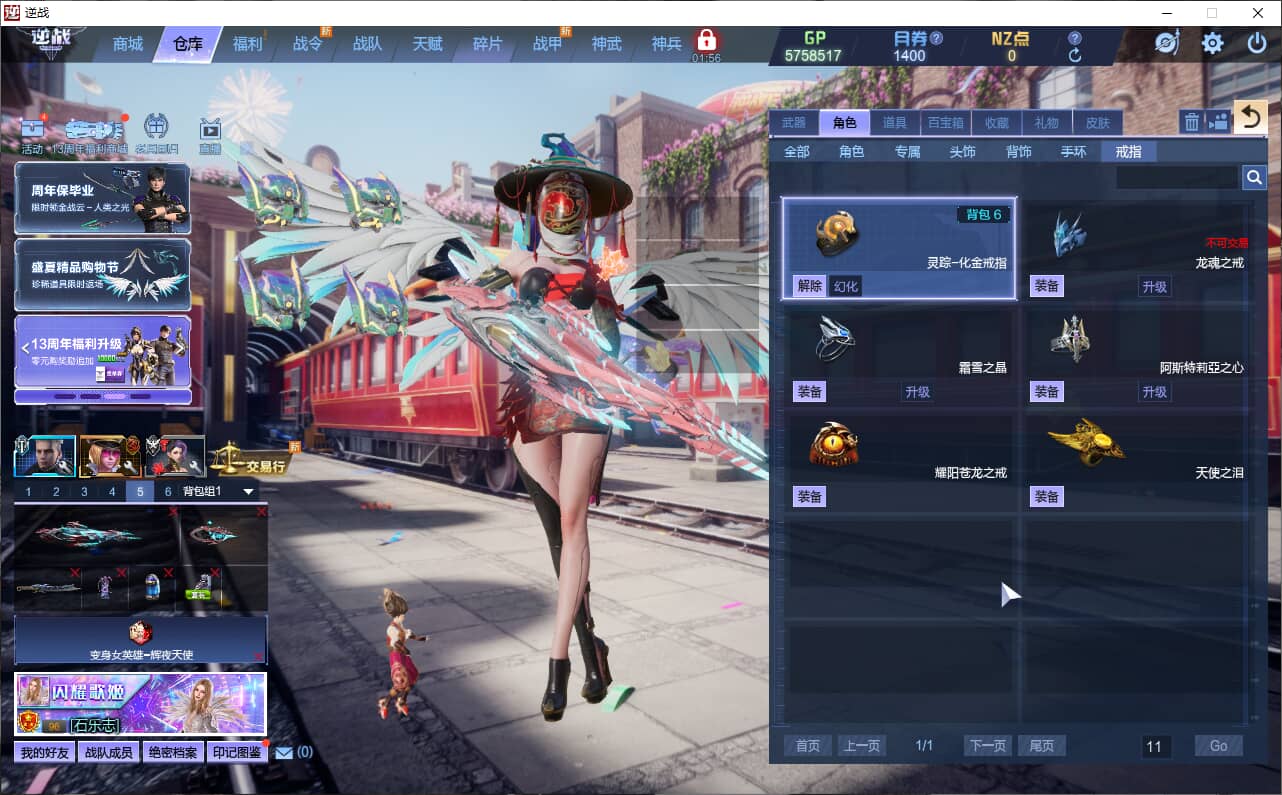Select the purple-haired character portrait
The height and width of the screenshot is (795, 1282).
(x=175, y=457)
